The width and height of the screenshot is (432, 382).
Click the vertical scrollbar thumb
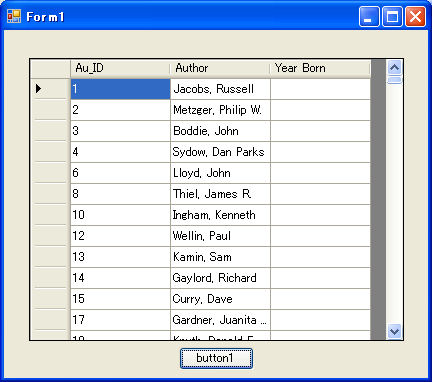click(x=395, y=80)
